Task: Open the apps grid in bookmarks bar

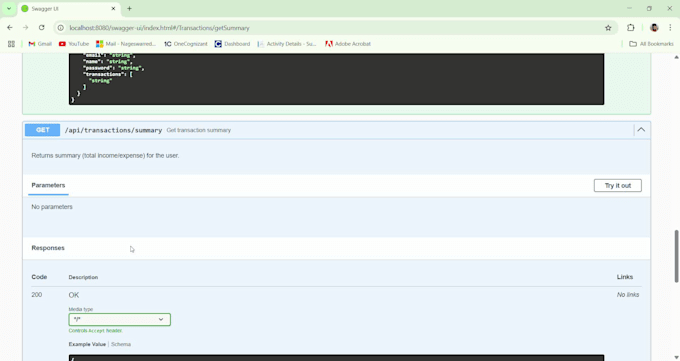Action: click(11, 44)
